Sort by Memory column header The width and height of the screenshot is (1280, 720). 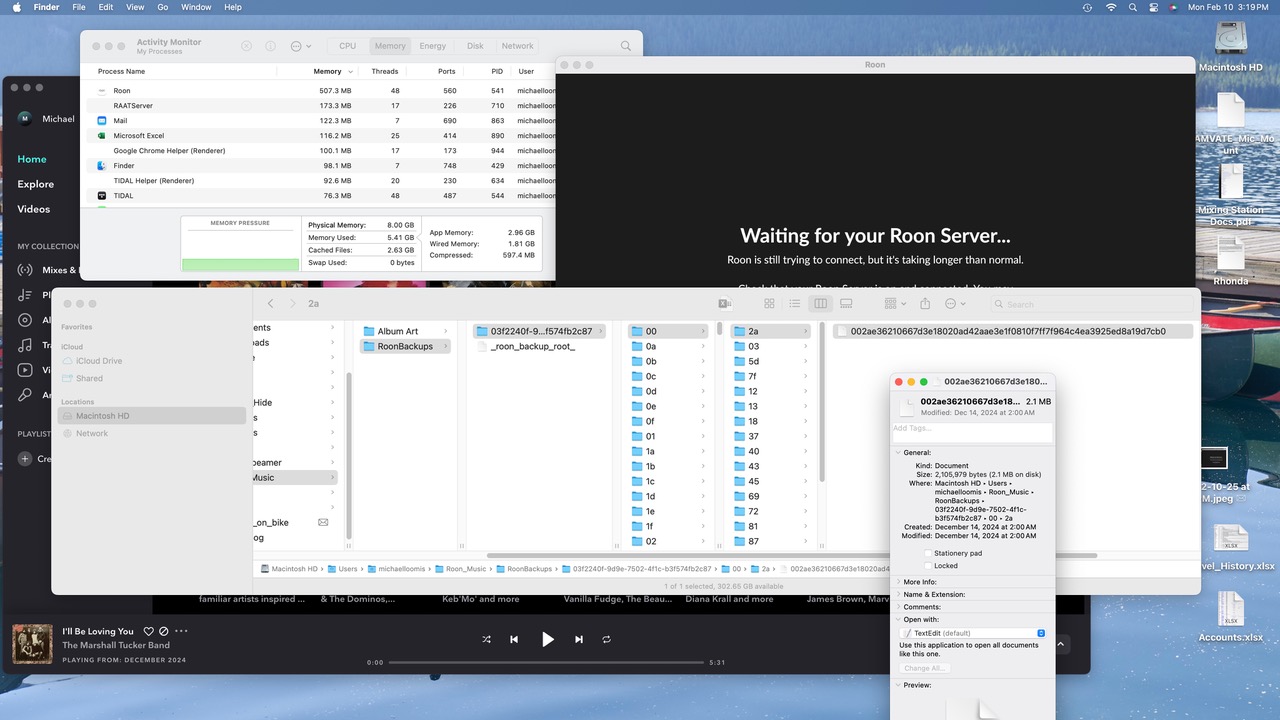pyautogui.click(x=327, y=72)
